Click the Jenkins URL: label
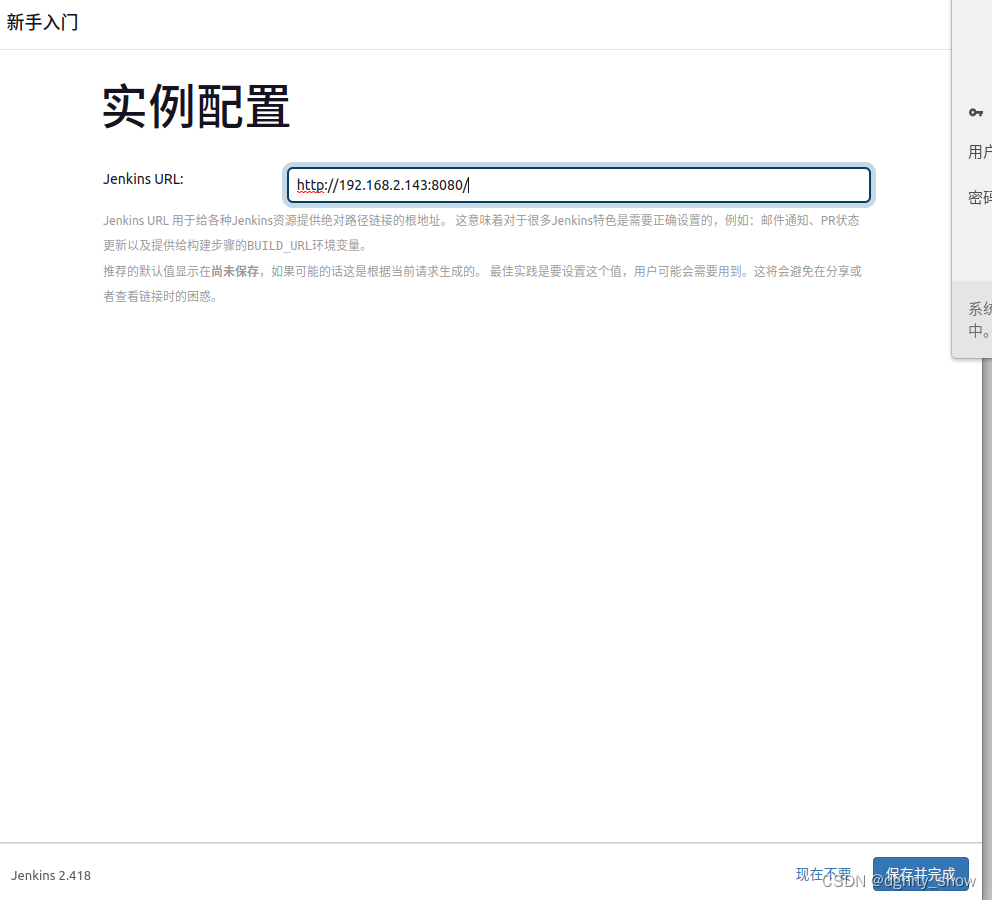Viewport: 992px width, 900px height. coord(143,179)
